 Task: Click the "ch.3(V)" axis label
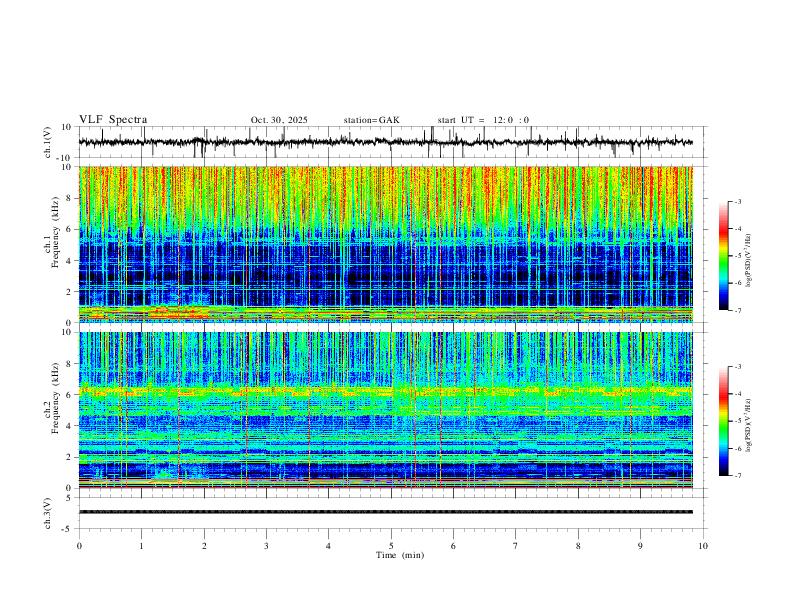(x=48, y=513)
